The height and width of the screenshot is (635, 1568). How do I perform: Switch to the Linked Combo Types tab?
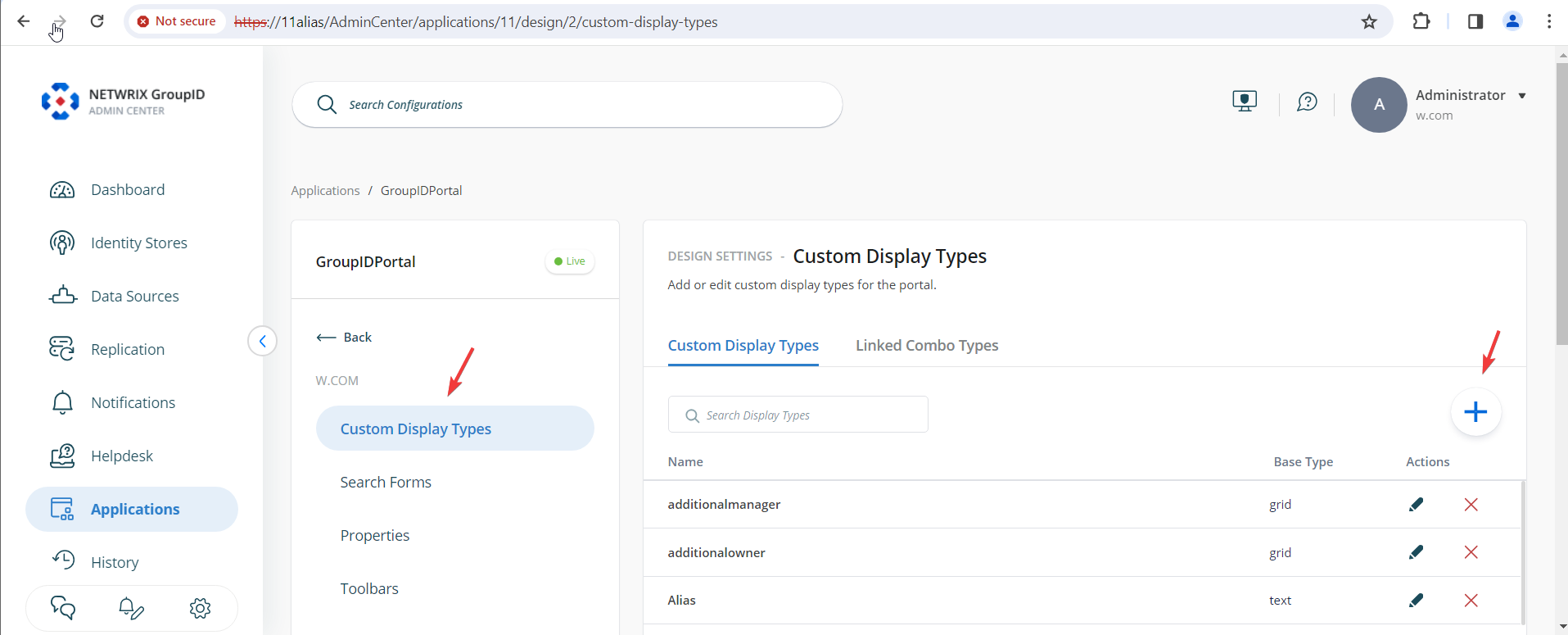point(927,346)
